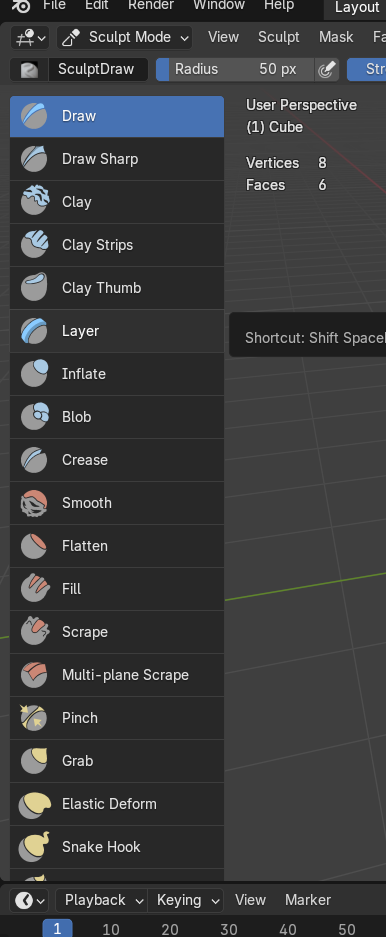Choose the Inflate sculpt tool
Screen dimensions: 386x937
point(117,374)
